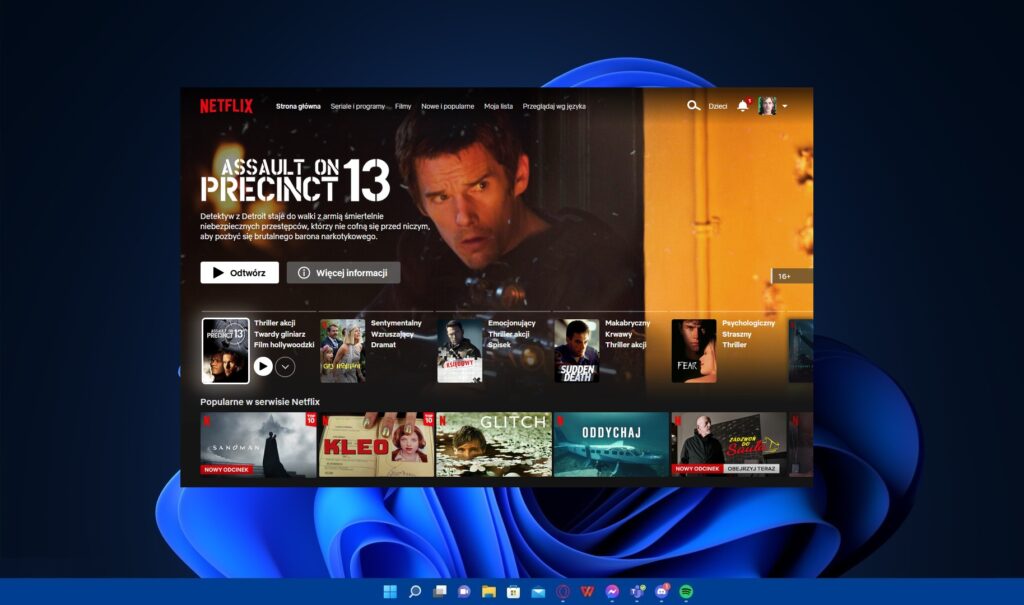Viewport: 1024px width, 605px height.
Task: Open Microsoft Teams from taskbar
Action: point(637,591)
